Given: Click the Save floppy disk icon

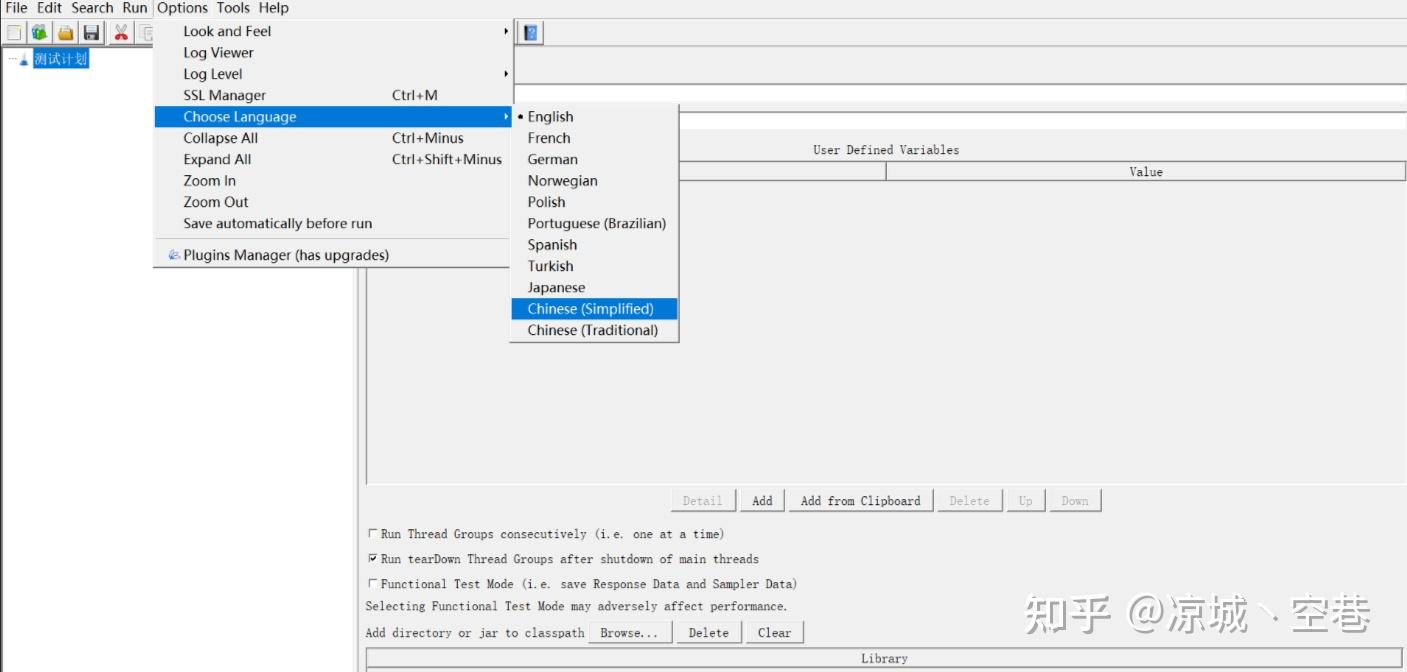Looking at the screenshot, I should point(91,32).
